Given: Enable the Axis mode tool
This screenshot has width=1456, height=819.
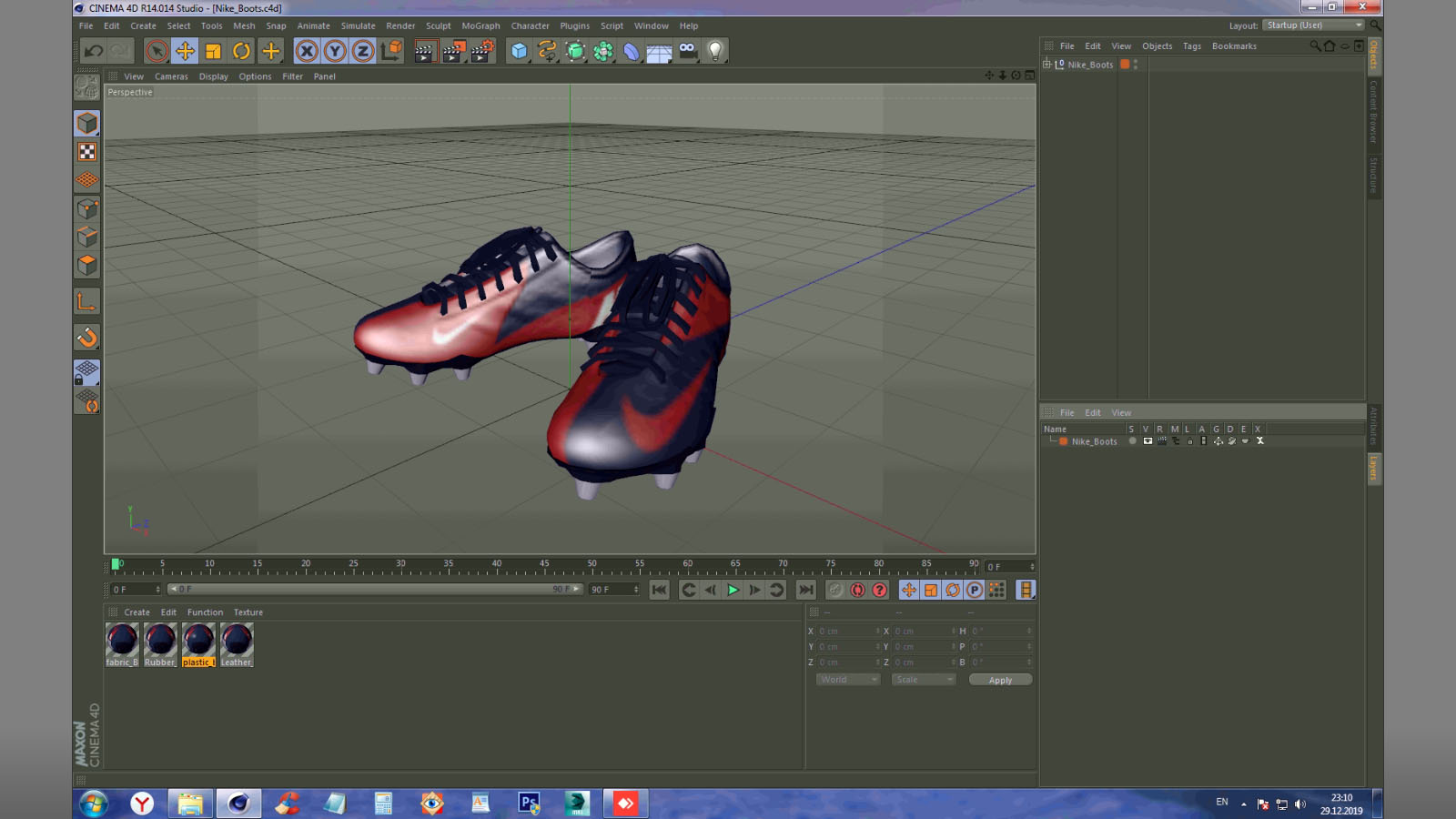Looking at the screenshot, I should click(86, 301).
